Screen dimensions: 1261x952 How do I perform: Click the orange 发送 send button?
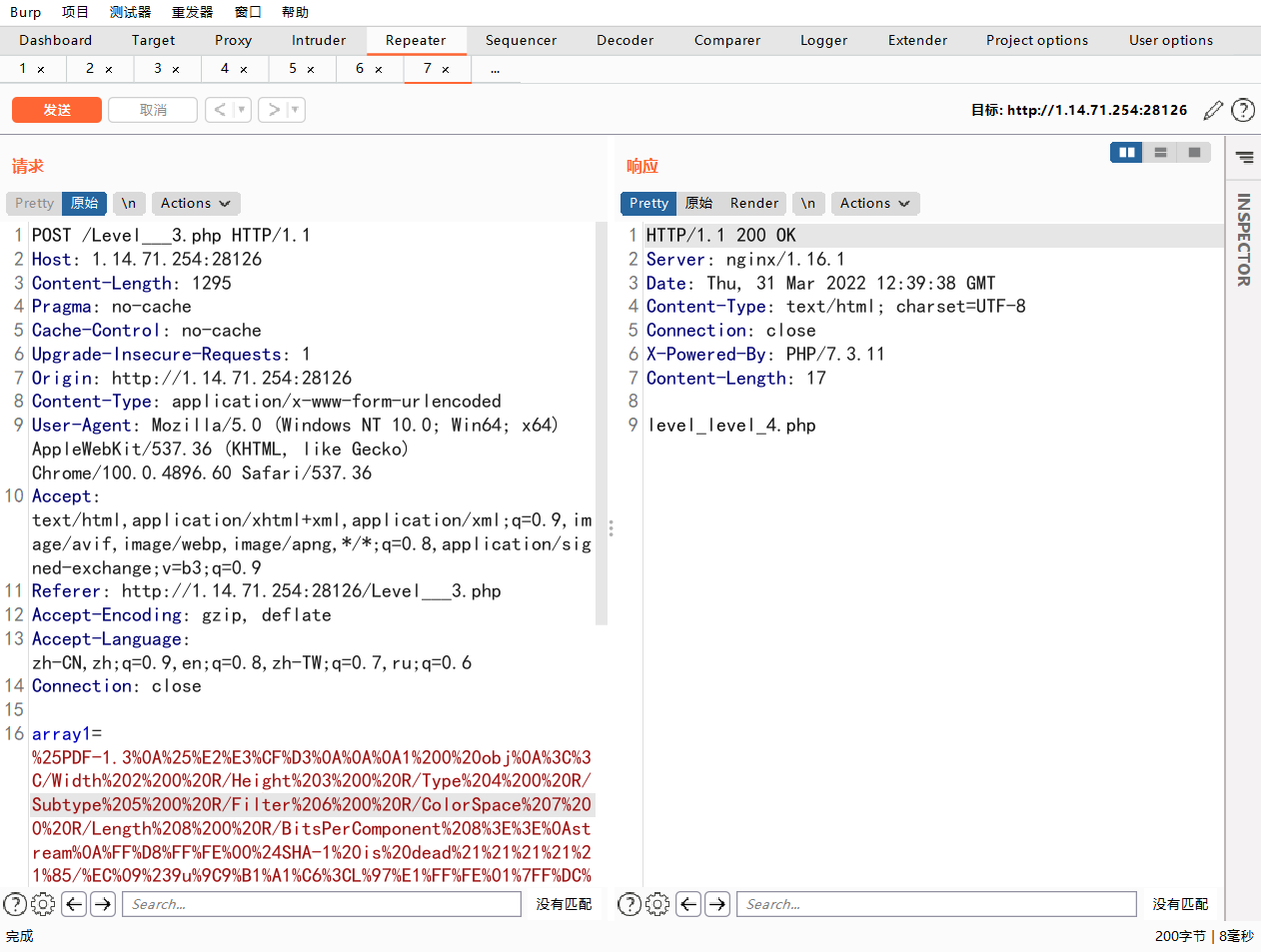point(57,110)
